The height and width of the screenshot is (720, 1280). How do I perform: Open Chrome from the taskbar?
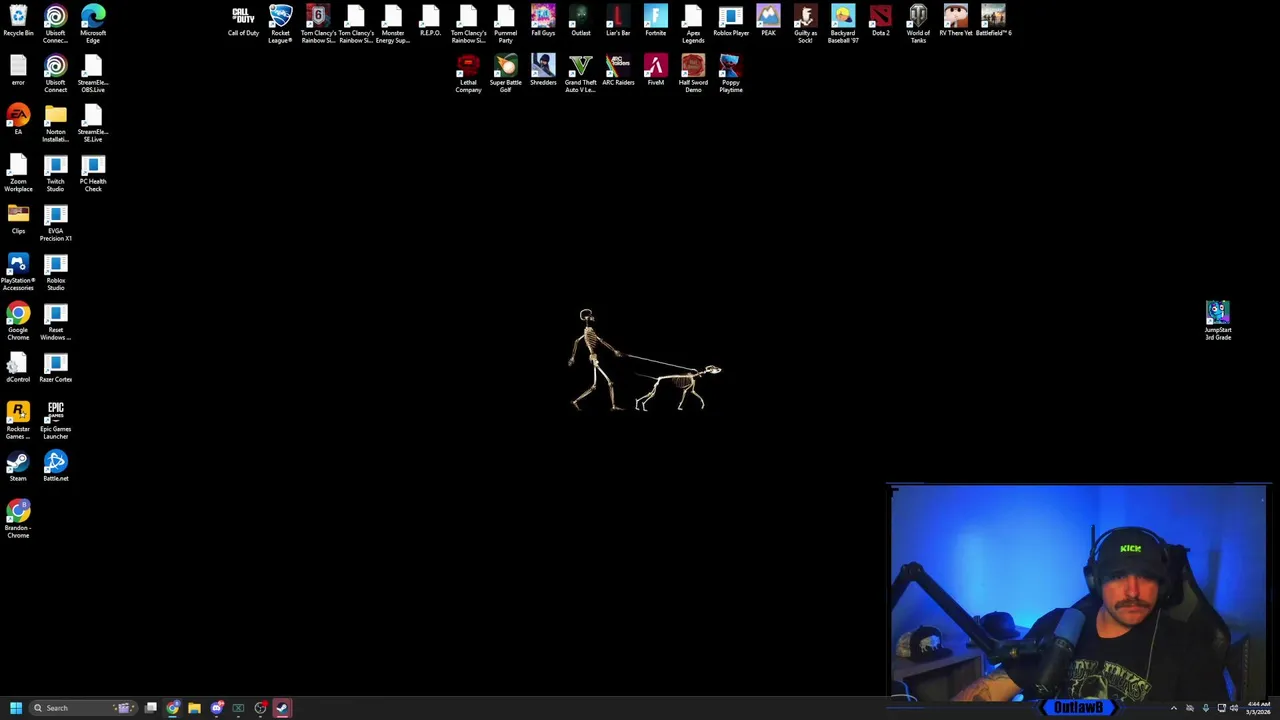[173, 708]
